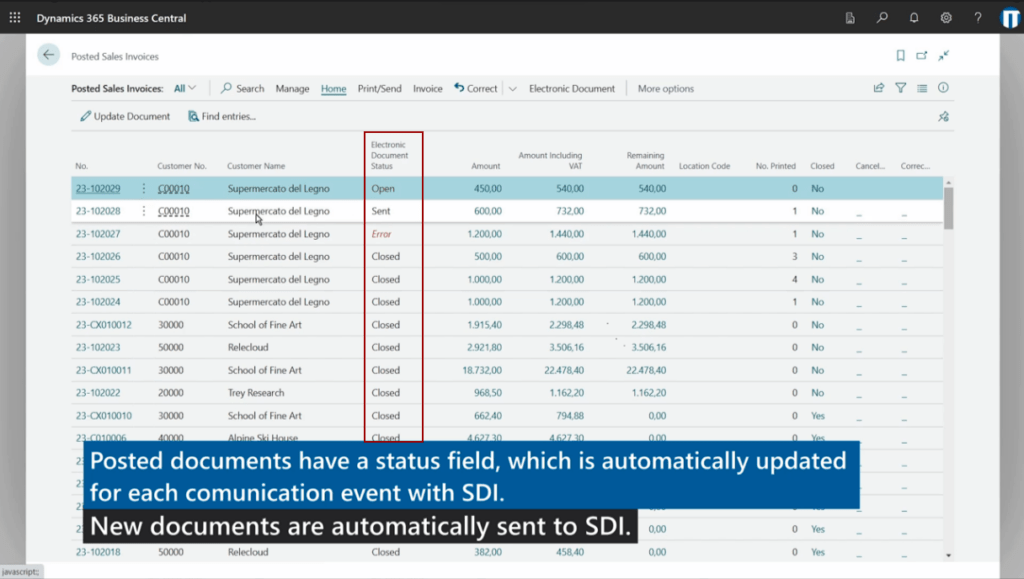Image resolution: width=1024 pixels, height=579 pixels.
Task: Collapse the page with the shrink arrows icon
Action: (943, 55)
